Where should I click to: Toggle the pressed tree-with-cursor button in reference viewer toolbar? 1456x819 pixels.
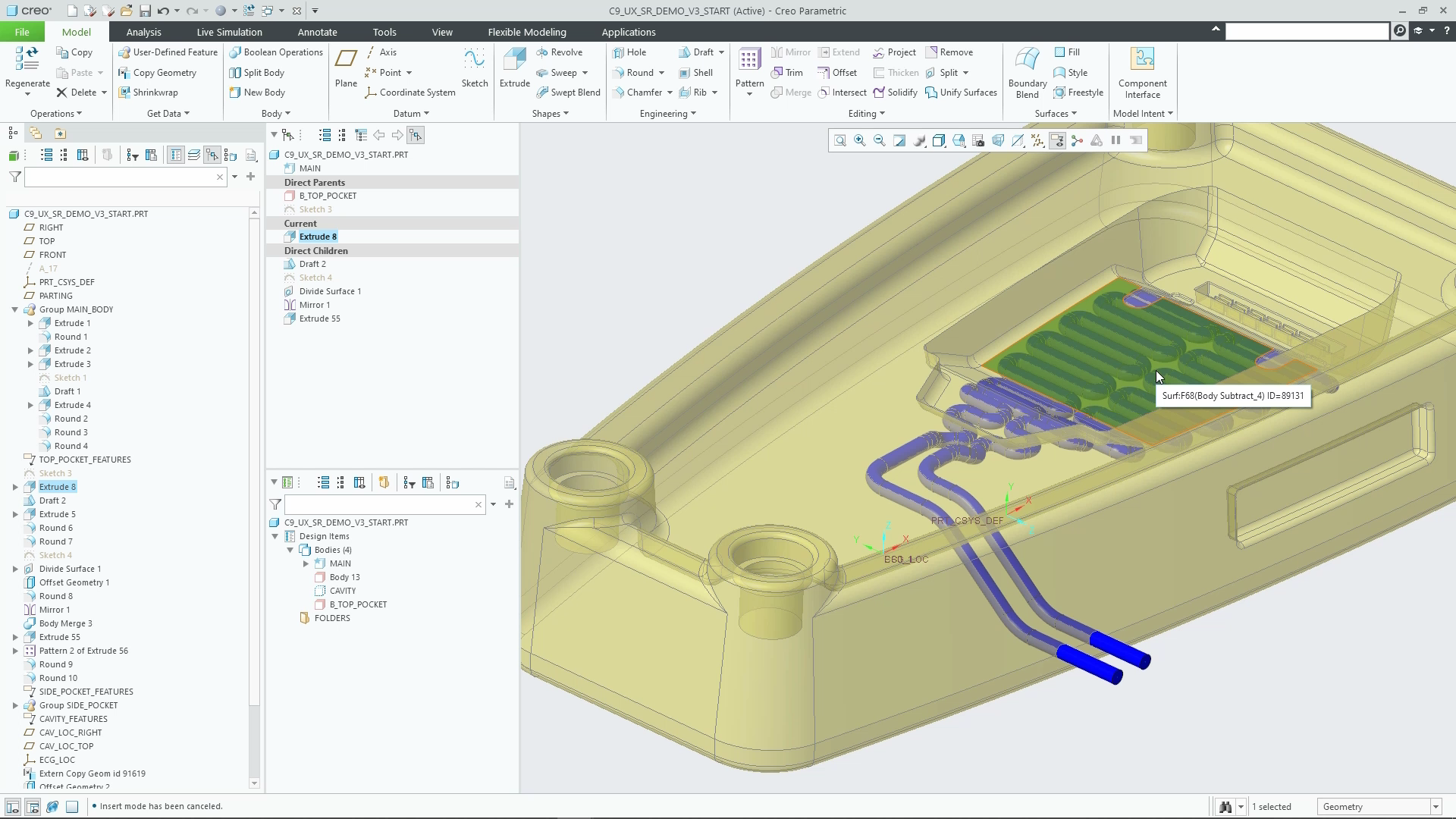click(416, 135)
